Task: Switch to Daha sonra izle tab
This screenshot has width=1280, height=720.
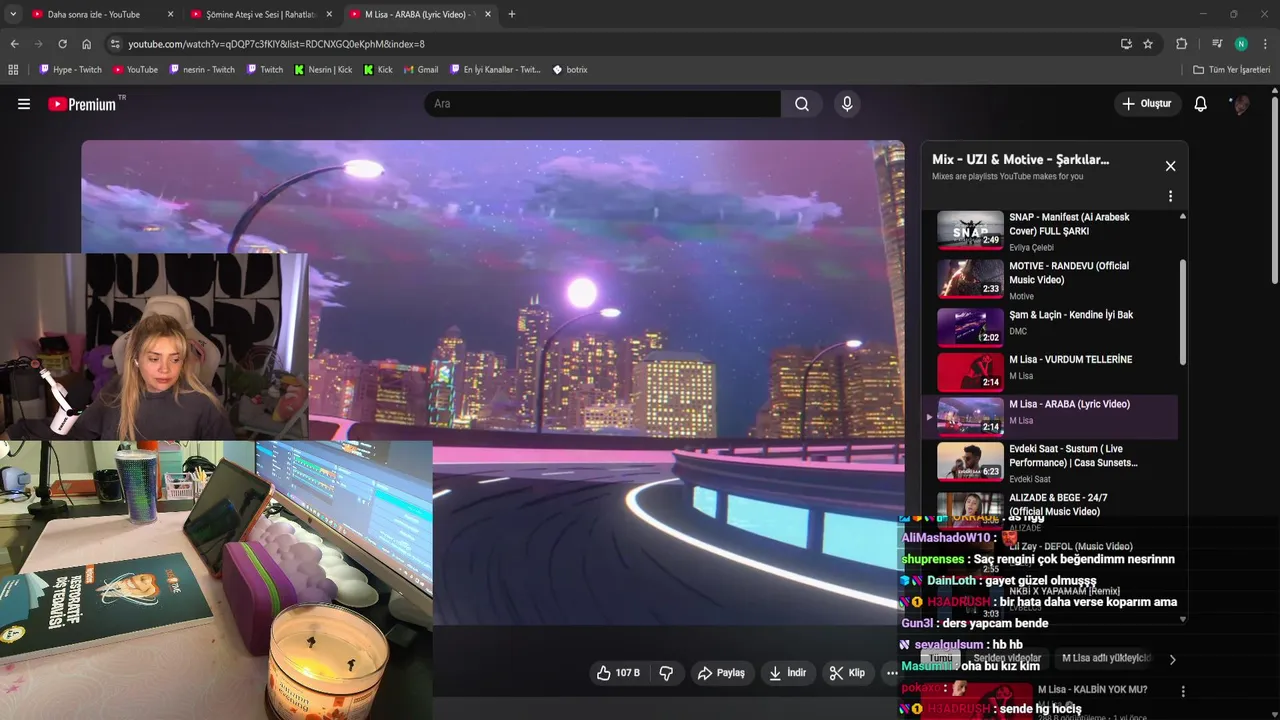Action: [x=94, y=14]
